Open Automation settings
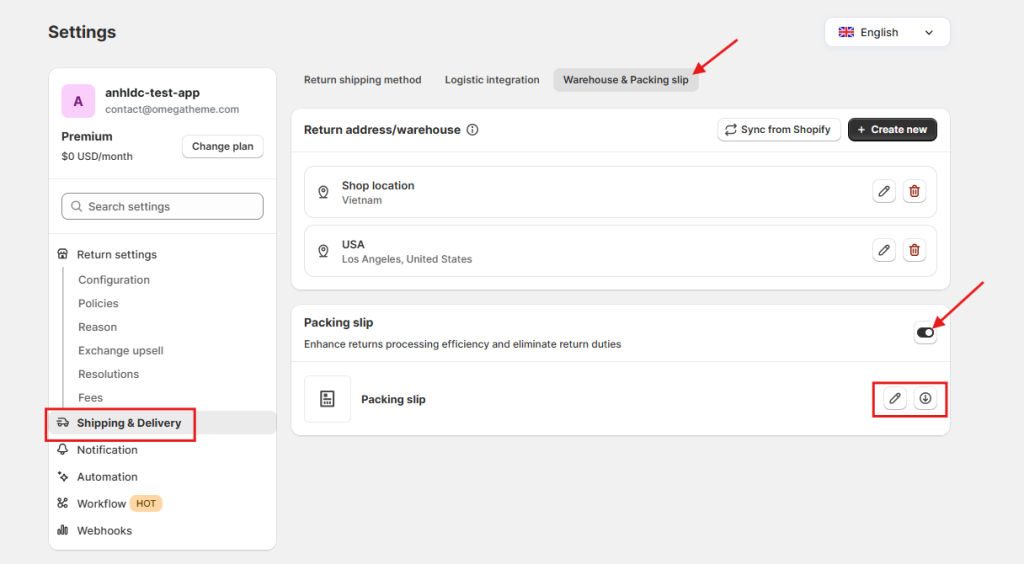 click(x=107, y=477)
